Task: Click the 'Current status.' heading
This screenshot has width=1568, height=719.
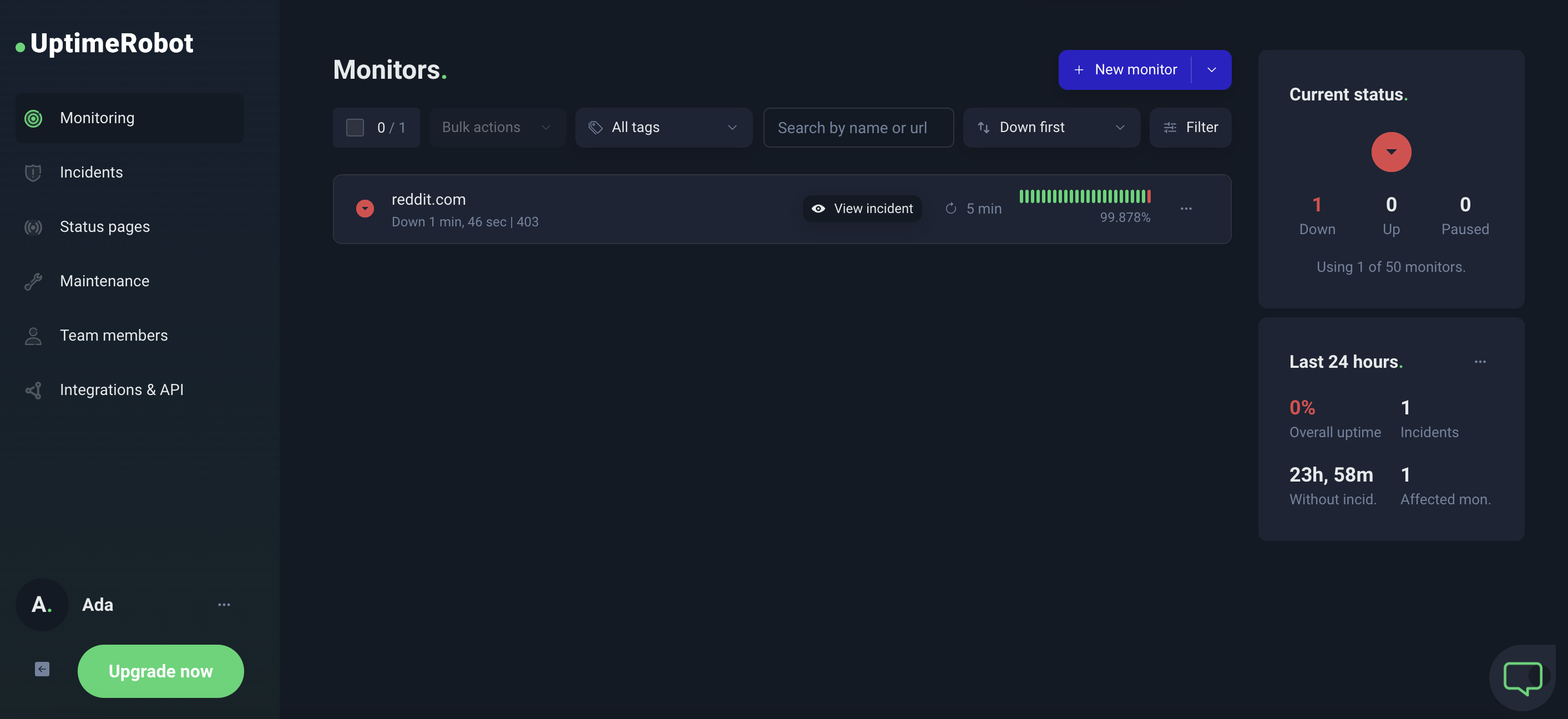Action: [1348, 94]
